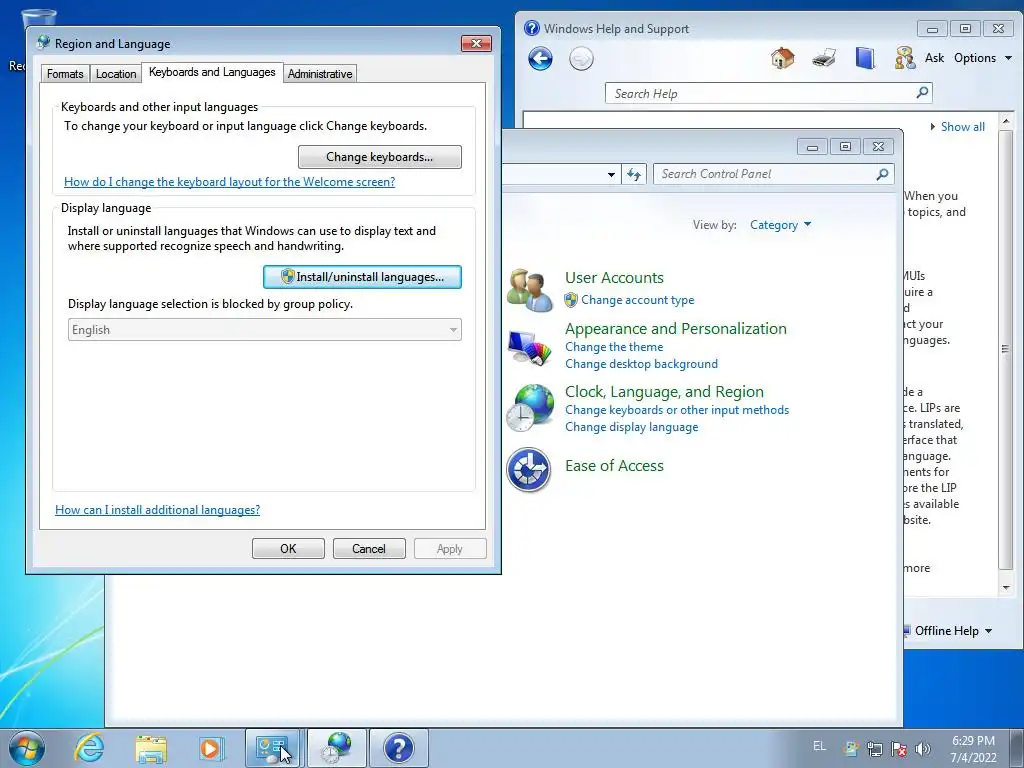
Task: Open Welcome screen keyboard layout help link
Action: (229, 182)
